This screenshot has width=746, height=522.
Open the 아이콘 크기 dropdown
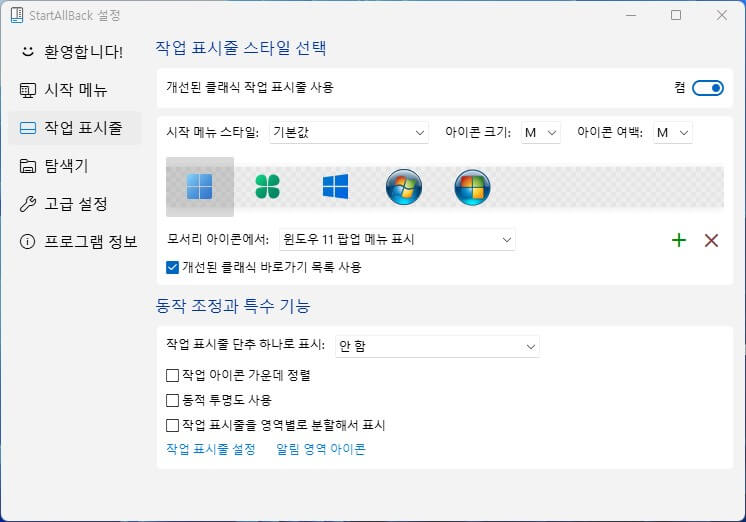(541, 132)
